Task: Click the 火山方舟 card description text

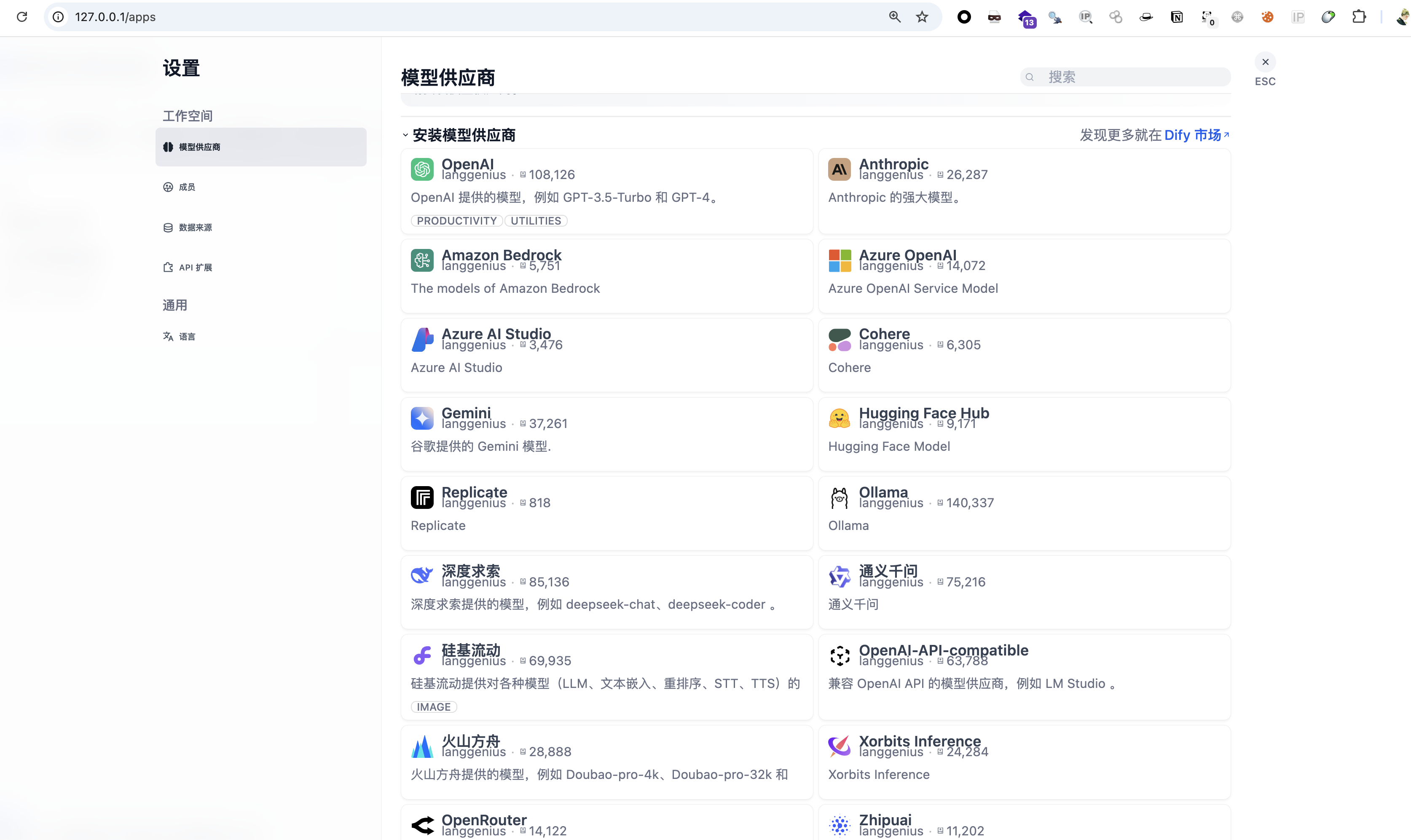Action: 599,774
